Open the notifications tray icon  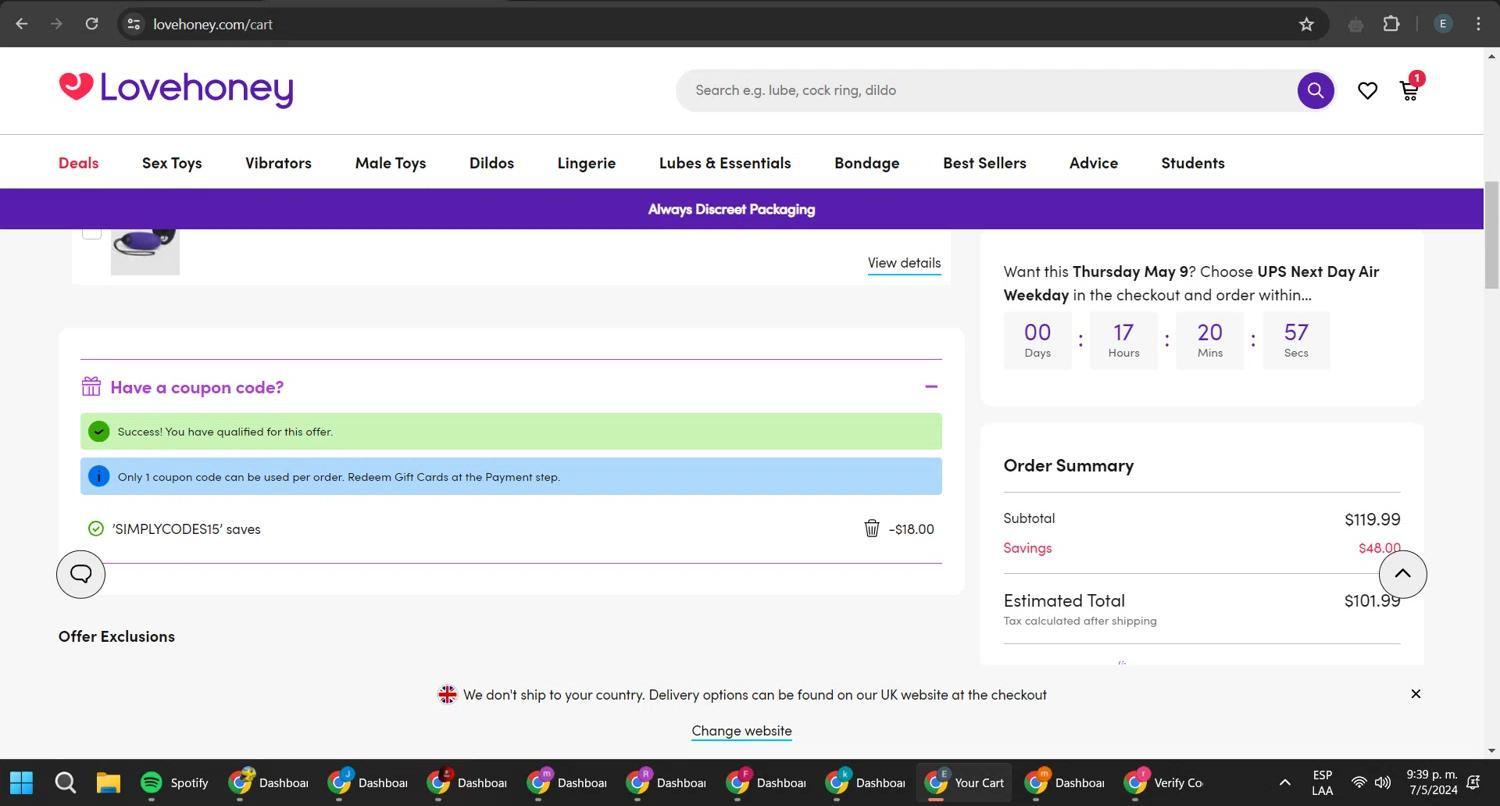(x=1474, y=782)
